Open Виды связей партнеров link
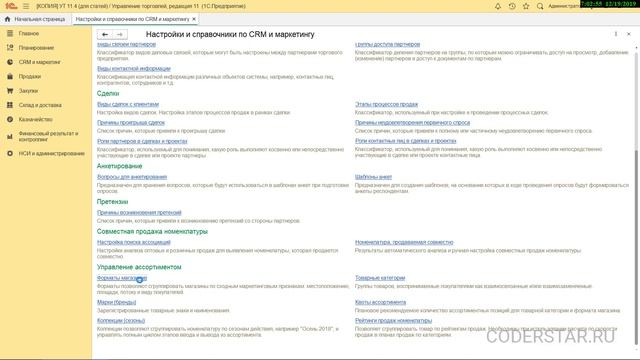640x360 pixels. [x=126, y=44]
